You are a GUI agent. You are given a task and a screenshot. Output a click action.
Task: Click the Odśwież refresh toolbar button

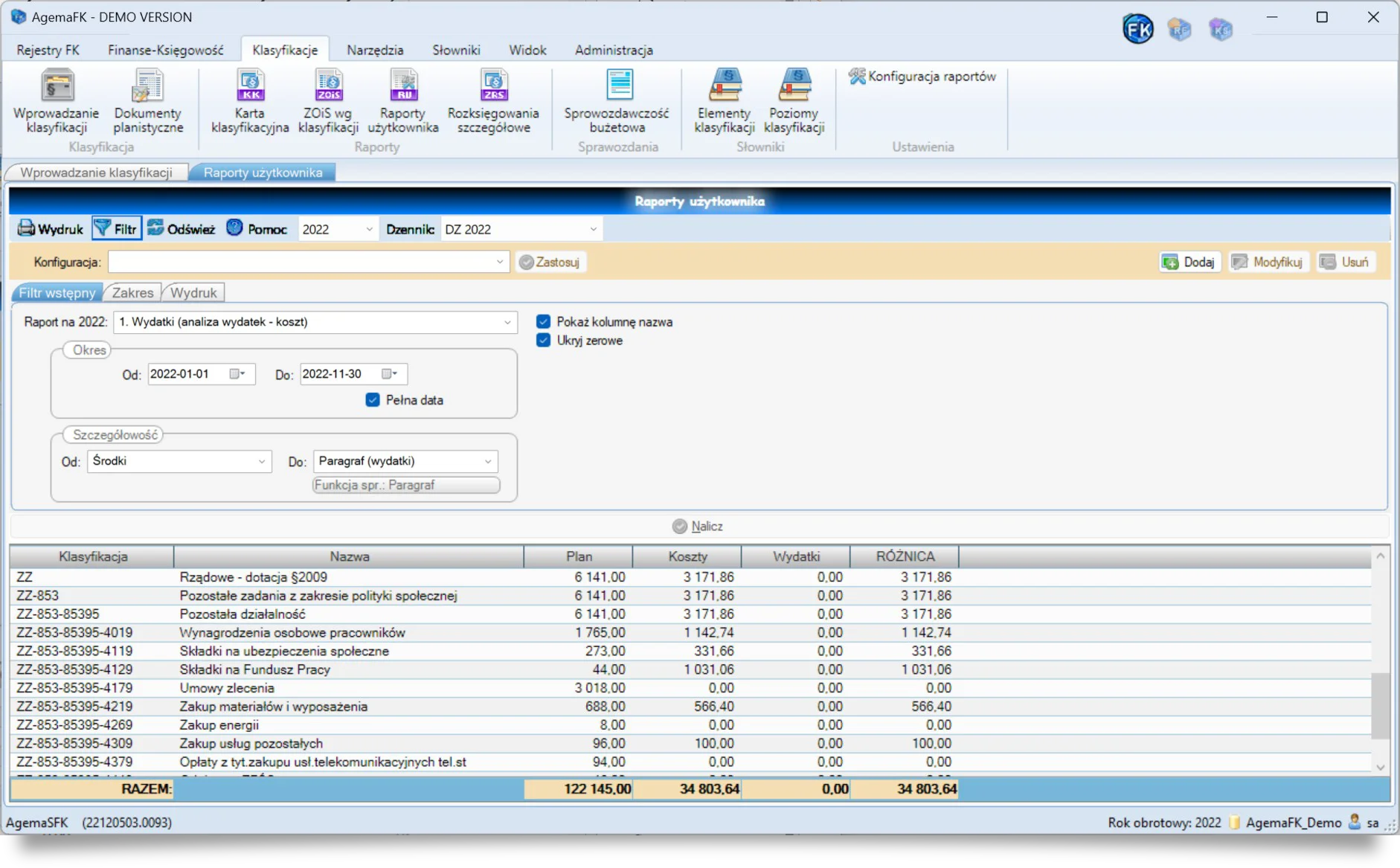181,229
